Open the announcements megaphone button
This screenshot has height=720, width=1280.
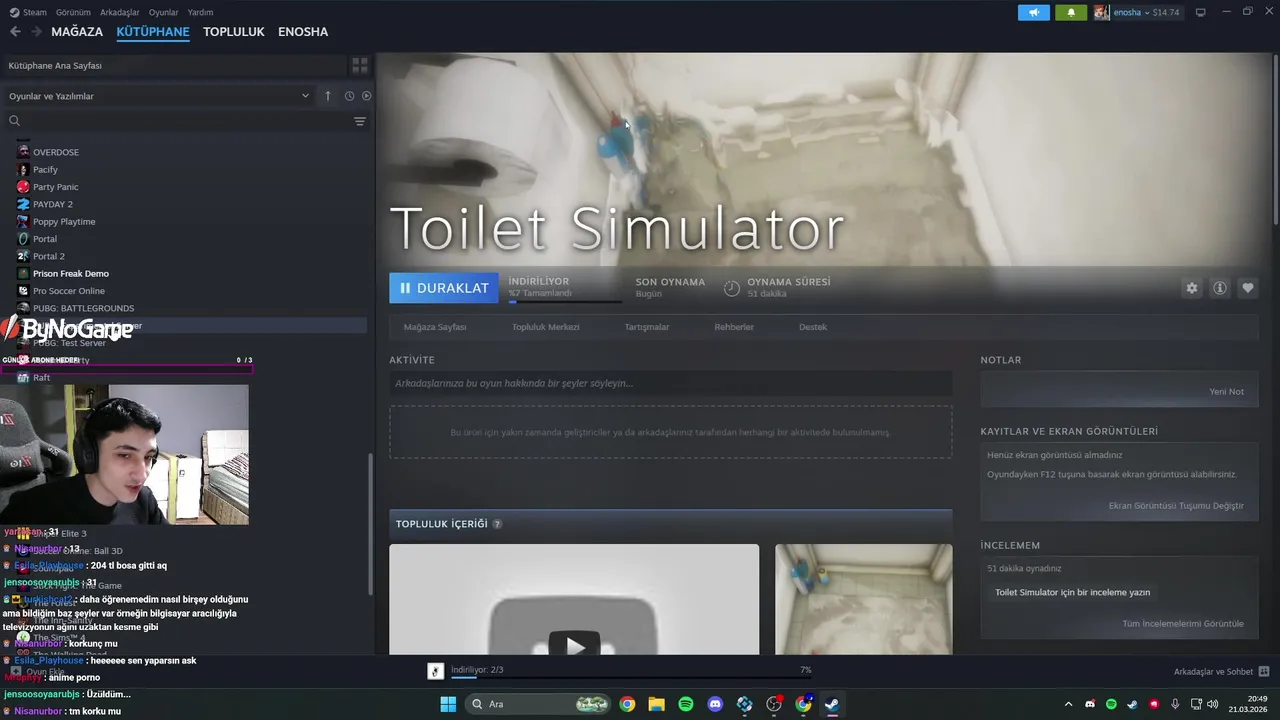pos(1034,12)
